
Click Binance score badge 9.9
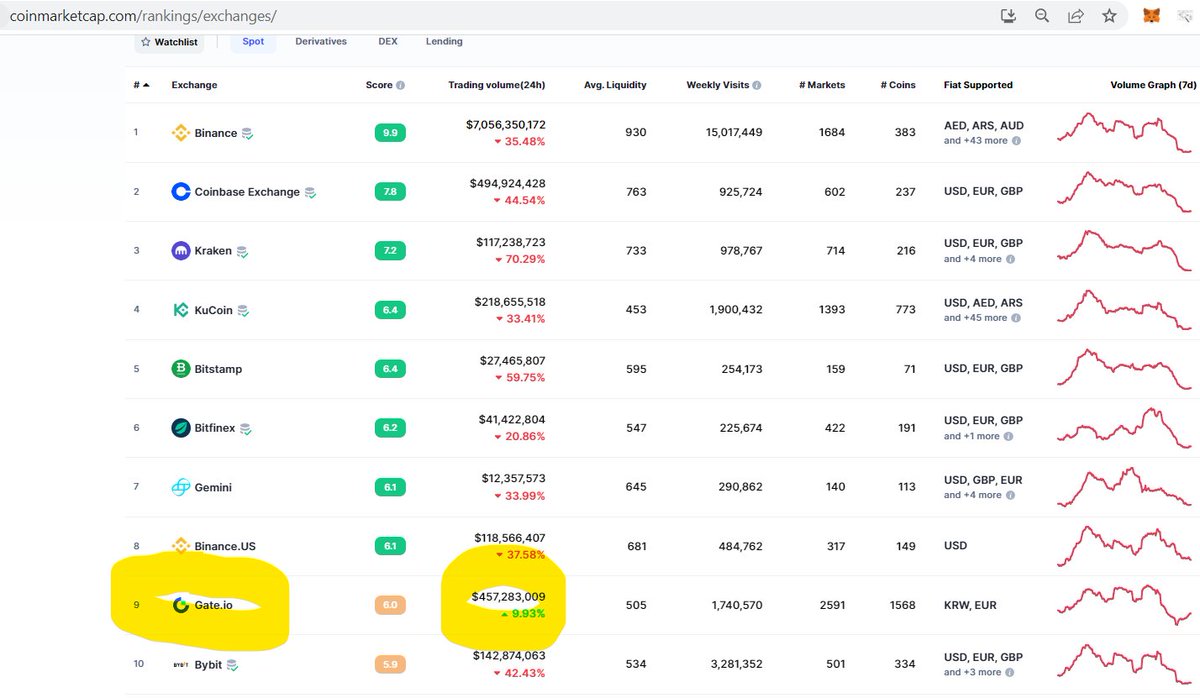[x=390, y=133]
